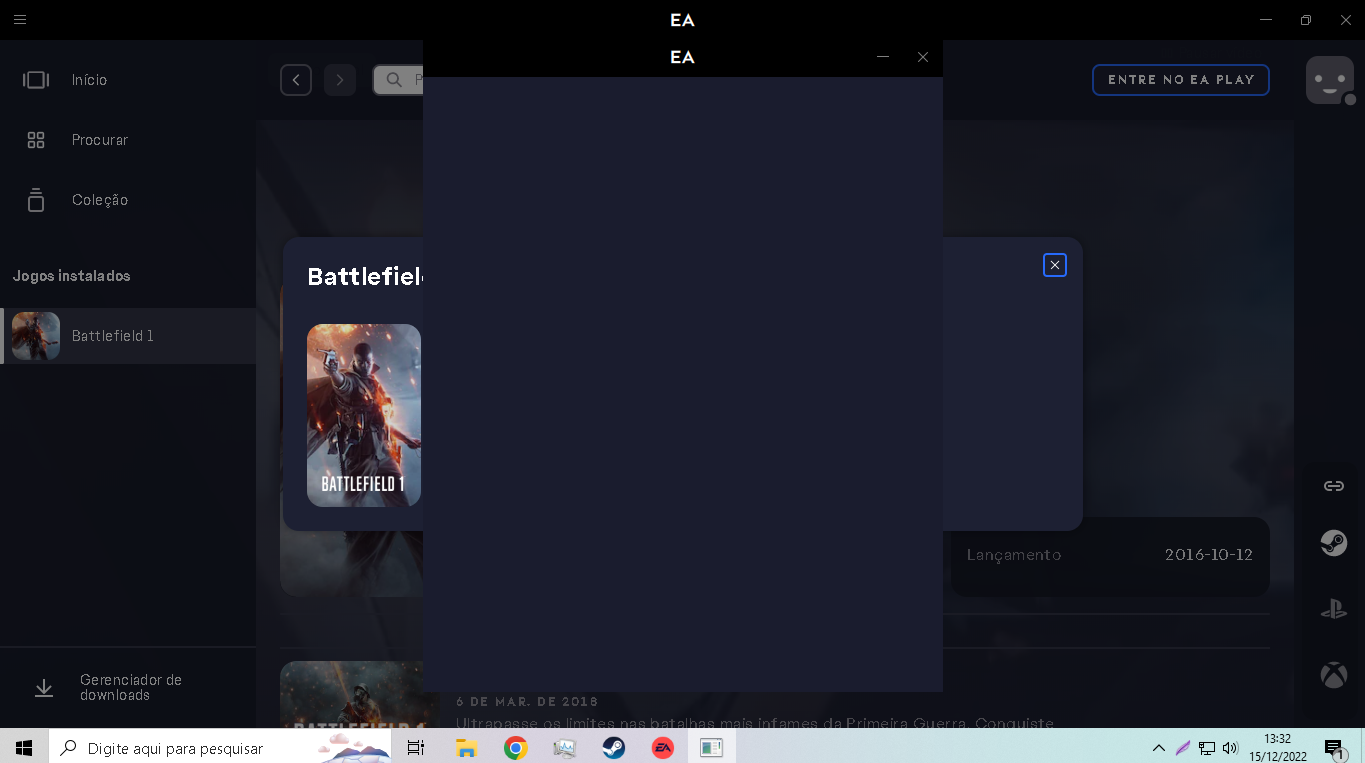Click the download arrow icon
The image size is (1365, 763).
44,688
